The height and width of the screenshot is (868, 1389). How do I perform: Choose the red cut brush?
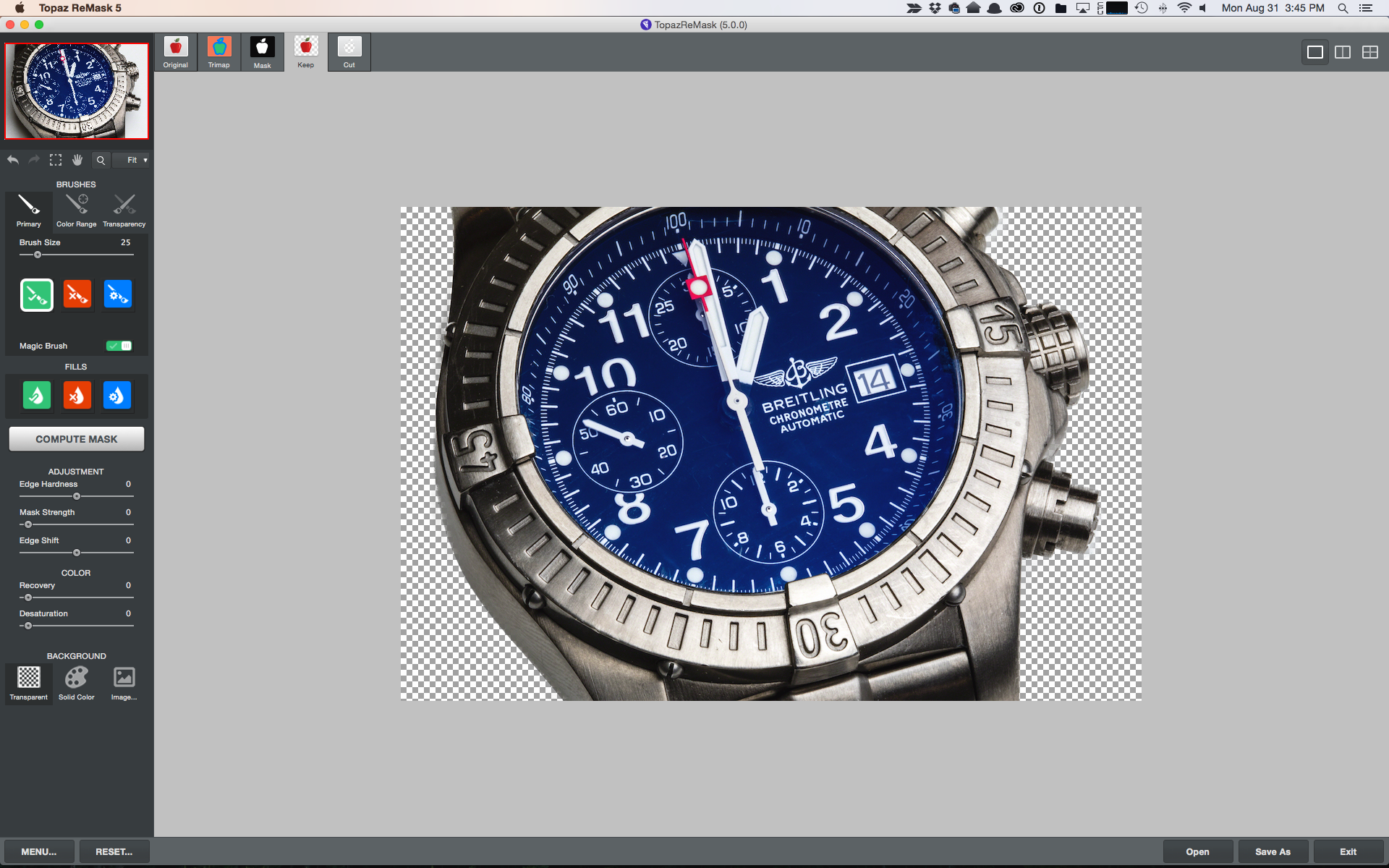tap(77, 294)
